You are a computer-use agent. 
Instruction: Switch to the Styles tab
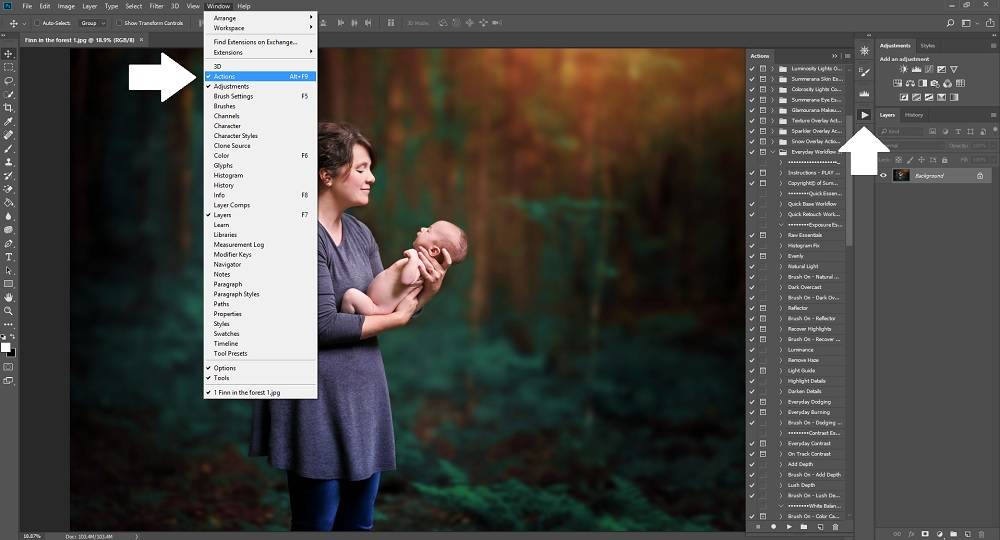[927, 45]
